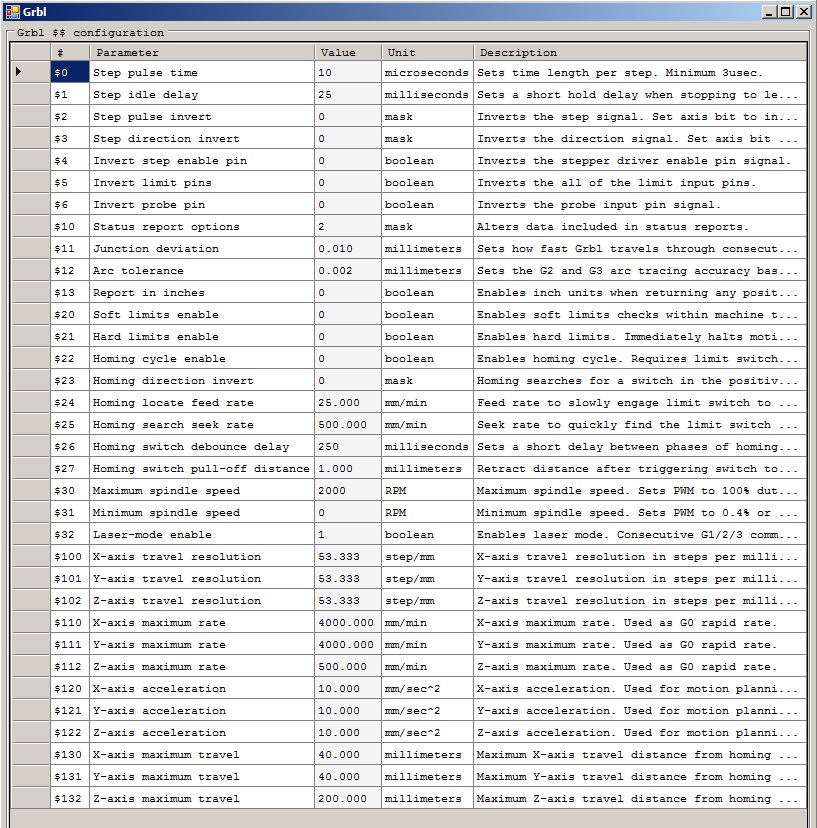Select Y-axis acceleration parameter cell
817x828 pixels.
[202, 711]
